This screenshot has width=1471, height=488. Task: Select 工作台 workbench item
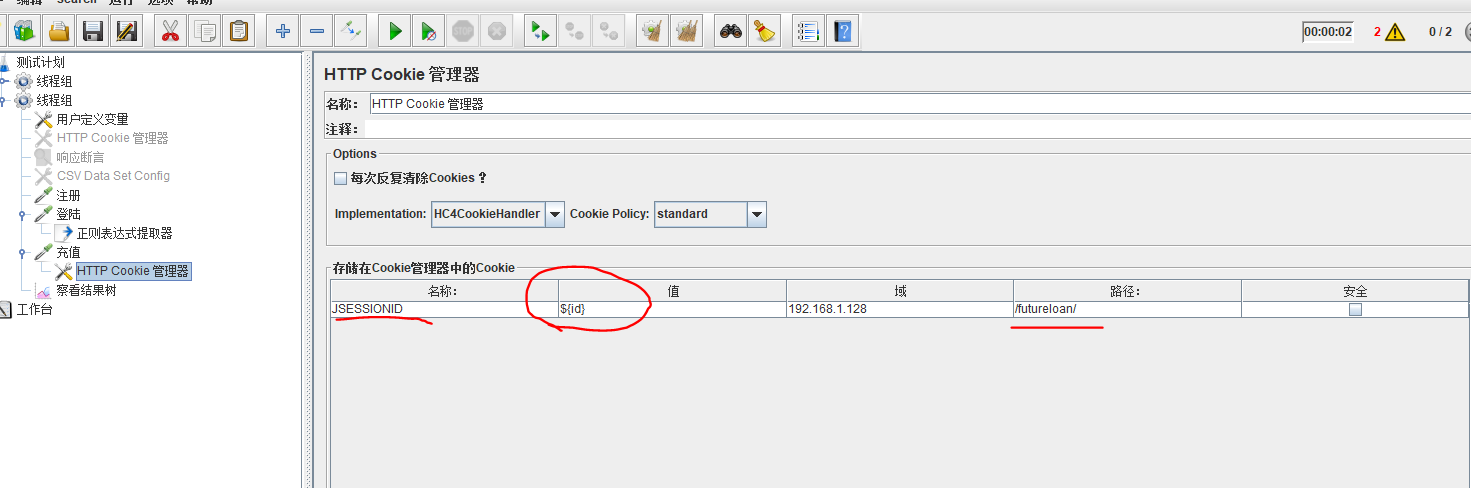(34, 309)
